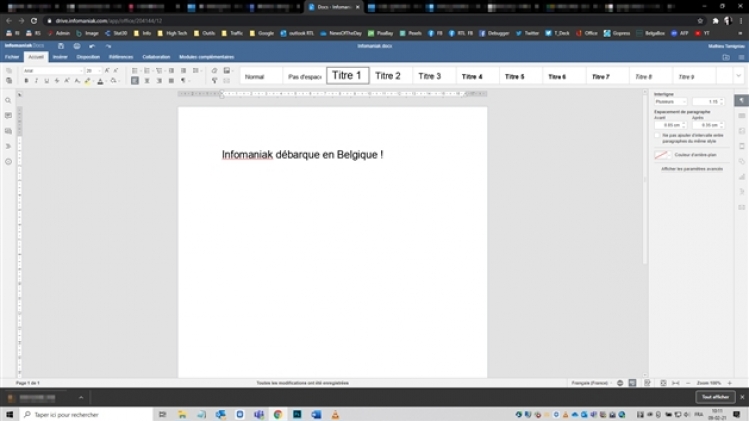Switch to the Insérer tab

point(60,57)
